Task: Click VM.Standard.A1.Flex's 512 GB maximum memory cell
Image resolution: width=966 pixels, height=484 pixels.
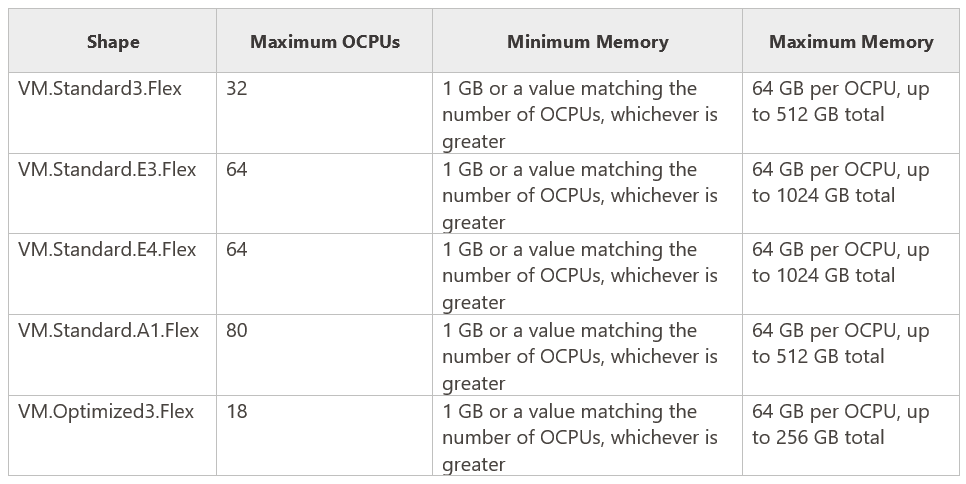Action: click(840, 344)
